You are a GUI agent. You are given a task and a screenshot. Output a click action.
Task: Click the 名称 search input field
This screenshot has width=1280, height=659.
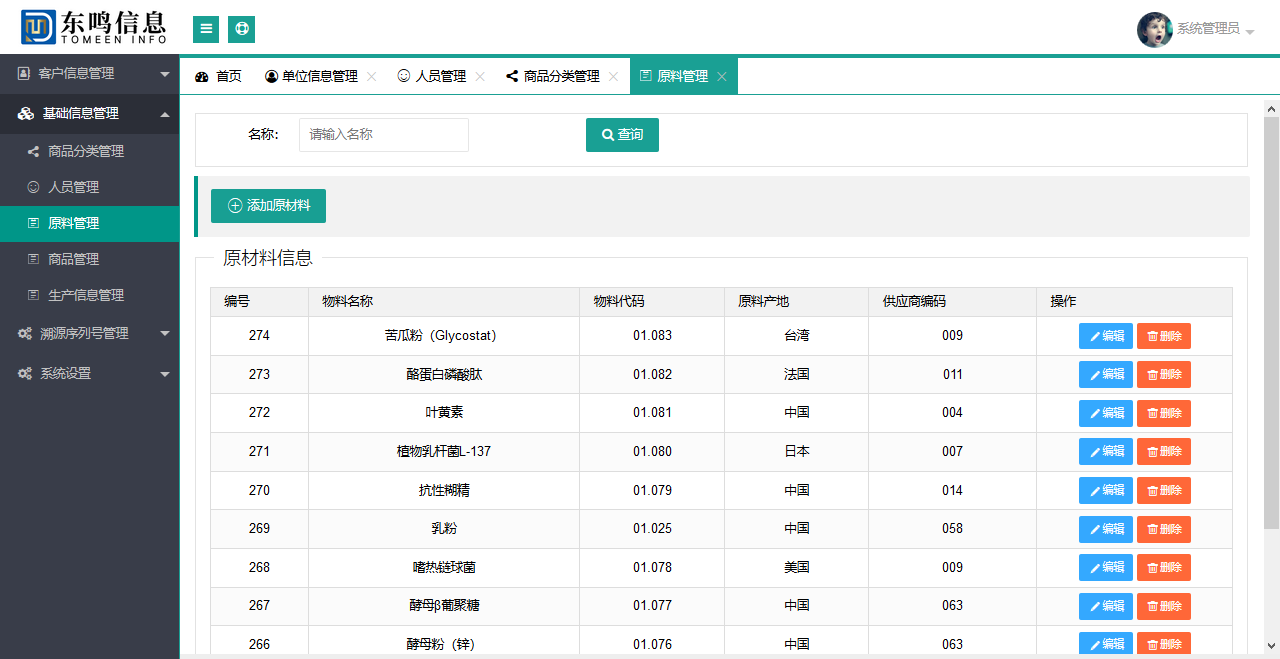[383, 135]
